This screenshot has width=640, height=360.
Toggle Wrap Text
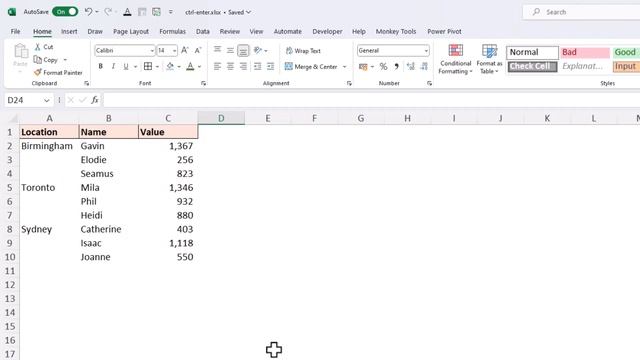303,51
